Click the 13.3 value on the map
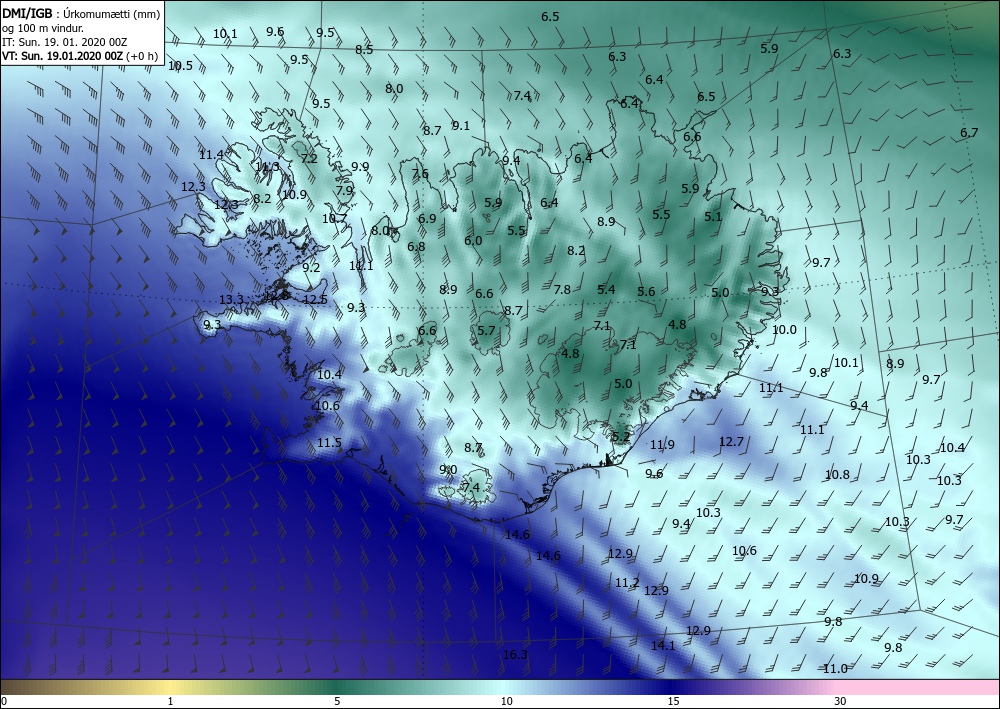Screen dimensions: 1000x709 pos(231,300)
